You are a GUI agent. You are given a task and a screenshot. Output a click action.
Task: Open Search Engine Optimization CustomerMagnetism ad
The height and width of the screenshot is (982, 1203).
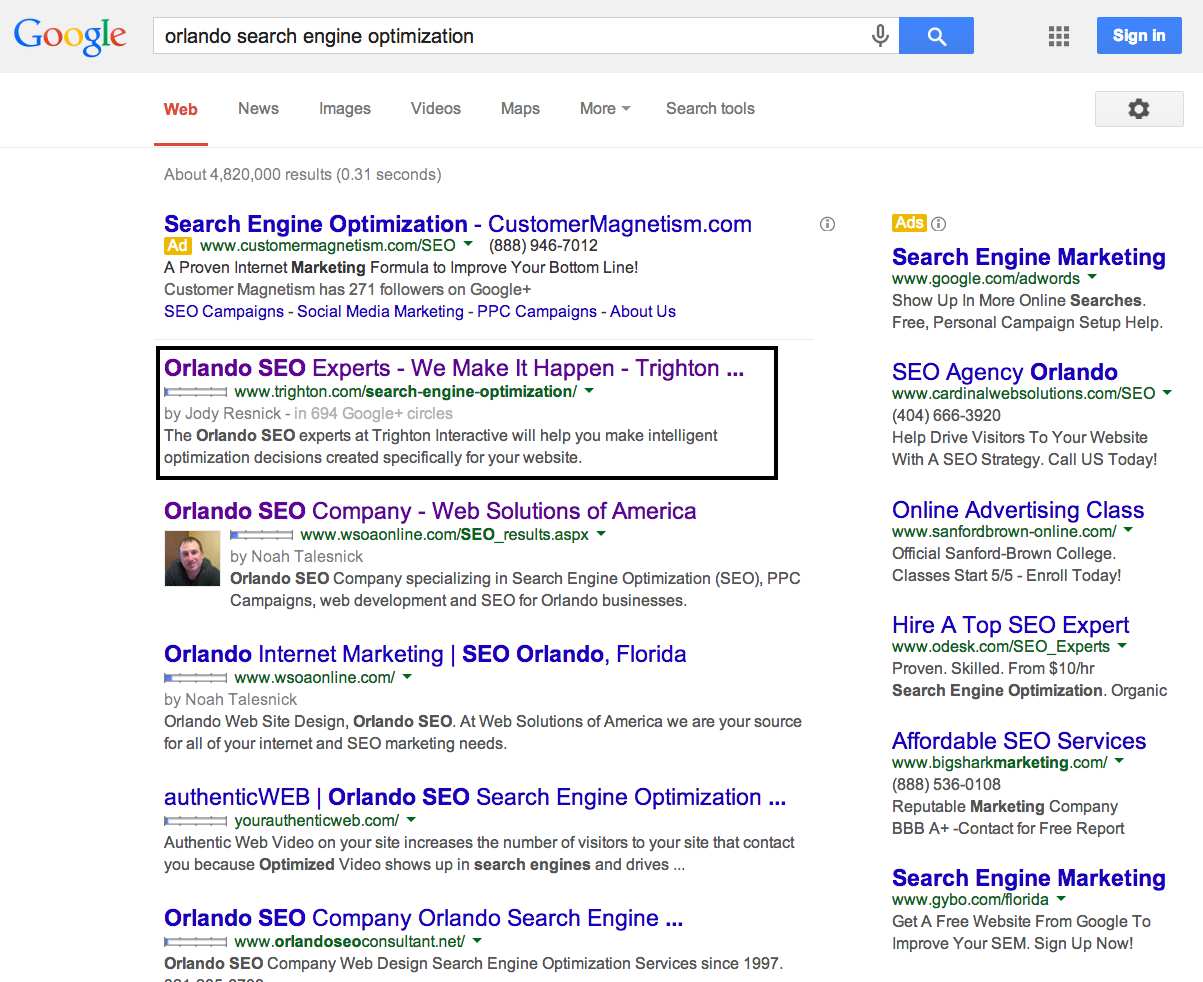click(x=458, y=224)
